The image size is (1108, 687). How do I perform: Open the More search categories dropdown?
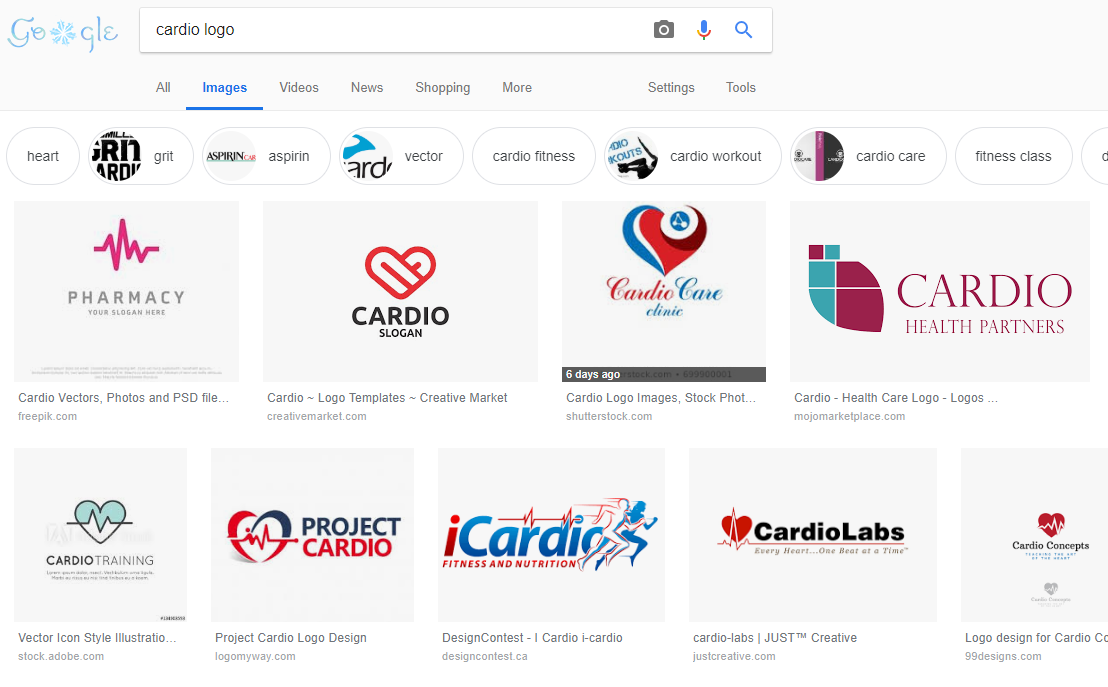pyautogui.click(x=517, y=88)
